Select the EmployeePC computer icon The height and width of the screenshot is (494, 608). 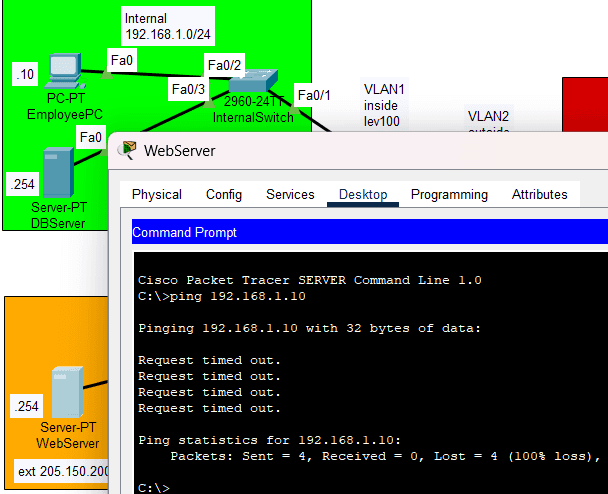62,69
